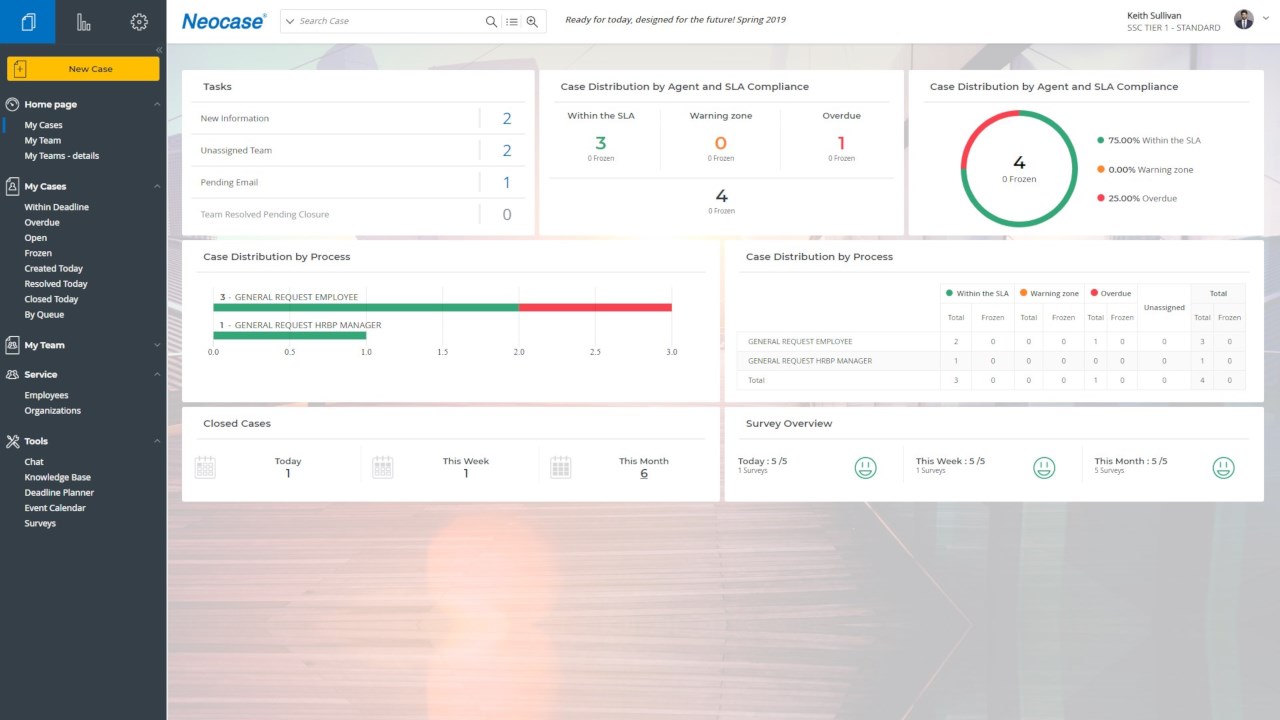Collapse the My Cases section chevron
This screenshot has width=1280, height=720.
coord(157,186)
